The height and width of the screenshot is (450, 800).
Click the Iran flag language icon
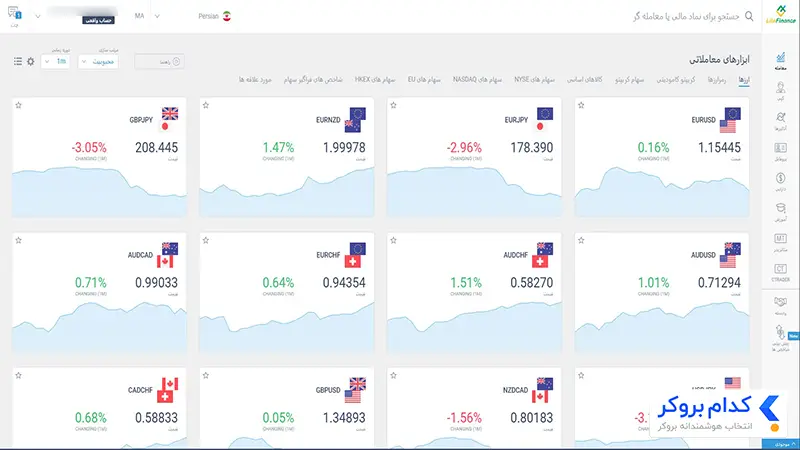227,16
